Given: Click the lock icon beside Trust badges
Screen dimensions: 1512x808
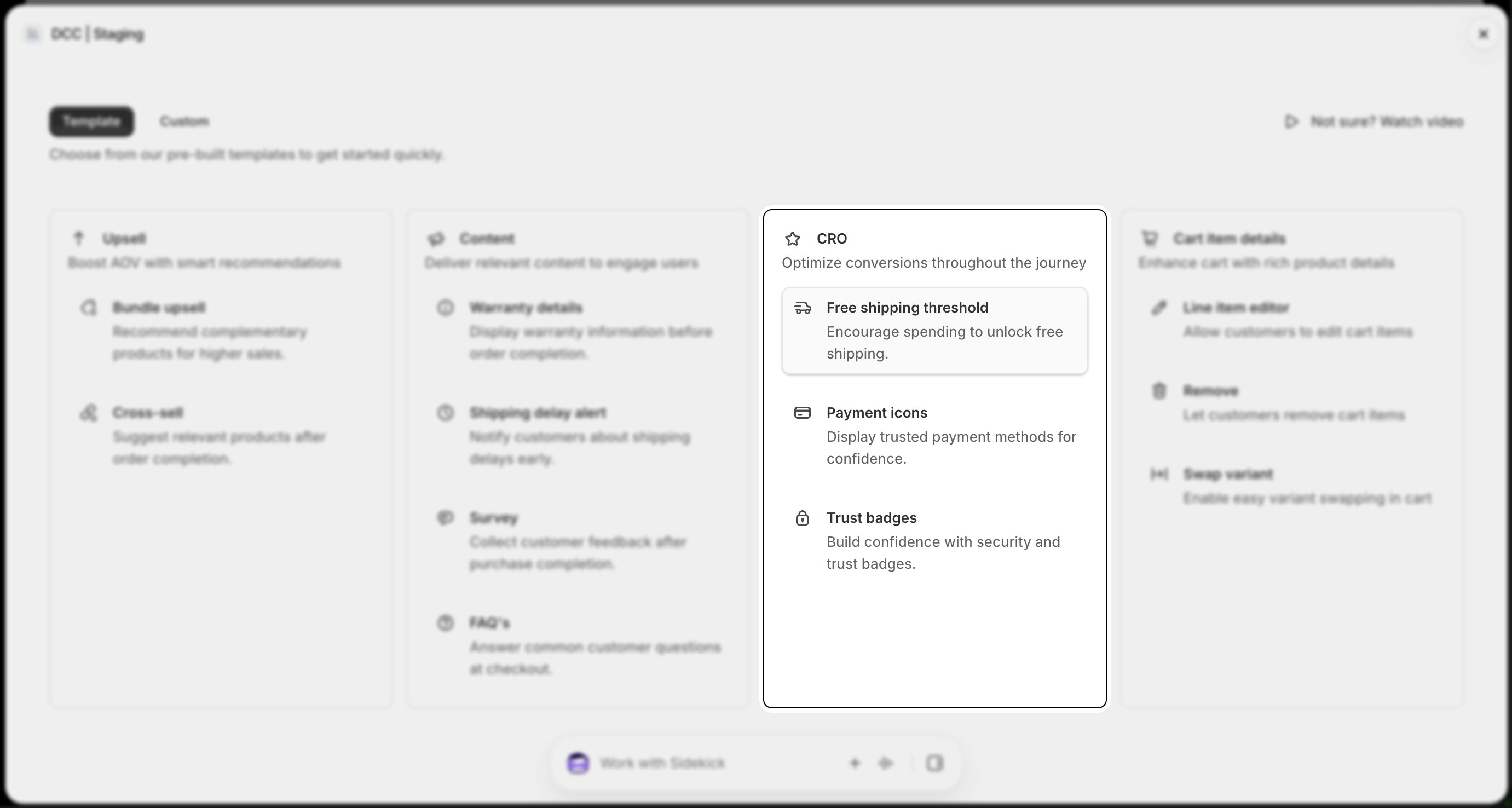Looking at the screenshot, I should [803, 517].
